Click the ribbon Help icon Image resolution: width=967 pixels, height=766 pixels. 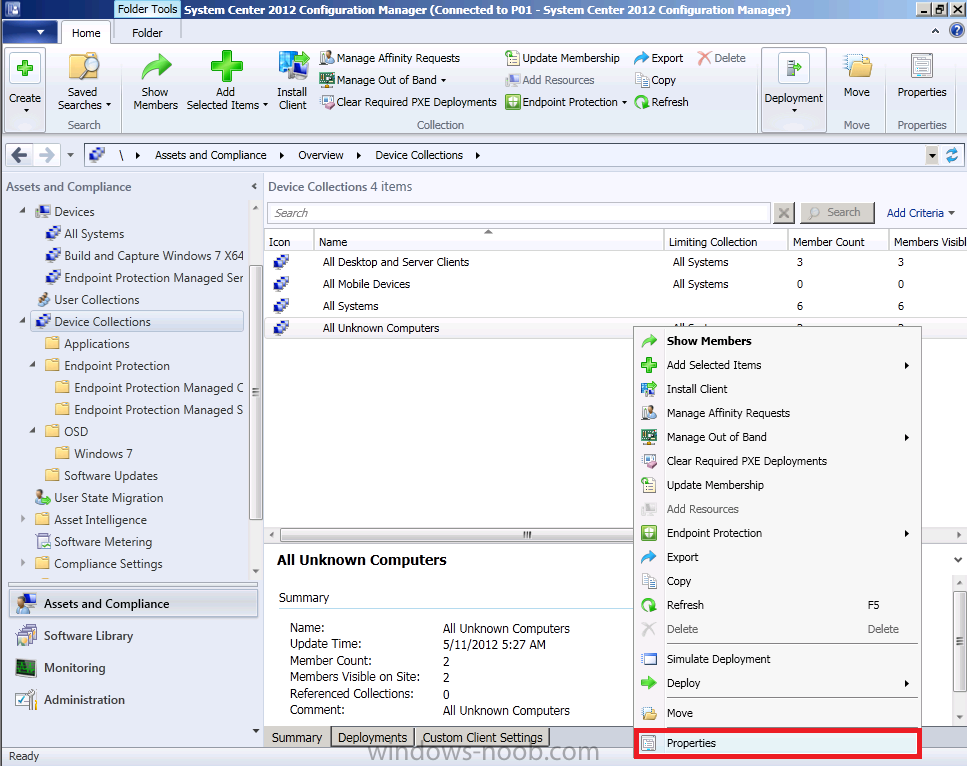click(x=957, y=30)
